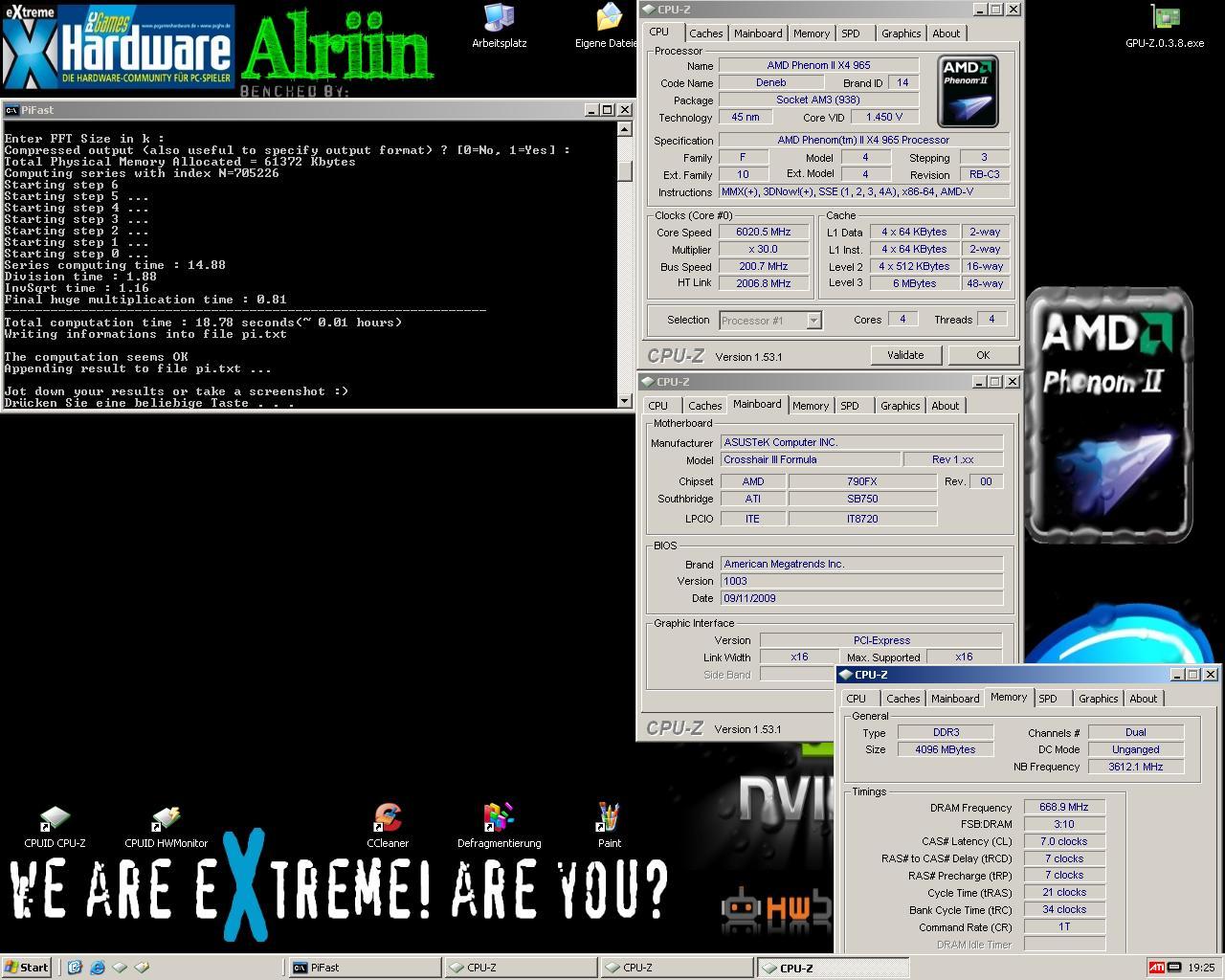Image resolution: width=1225 pixels, height=980 pixels.
Task: Open the Start menu
Action: point(27,968)
